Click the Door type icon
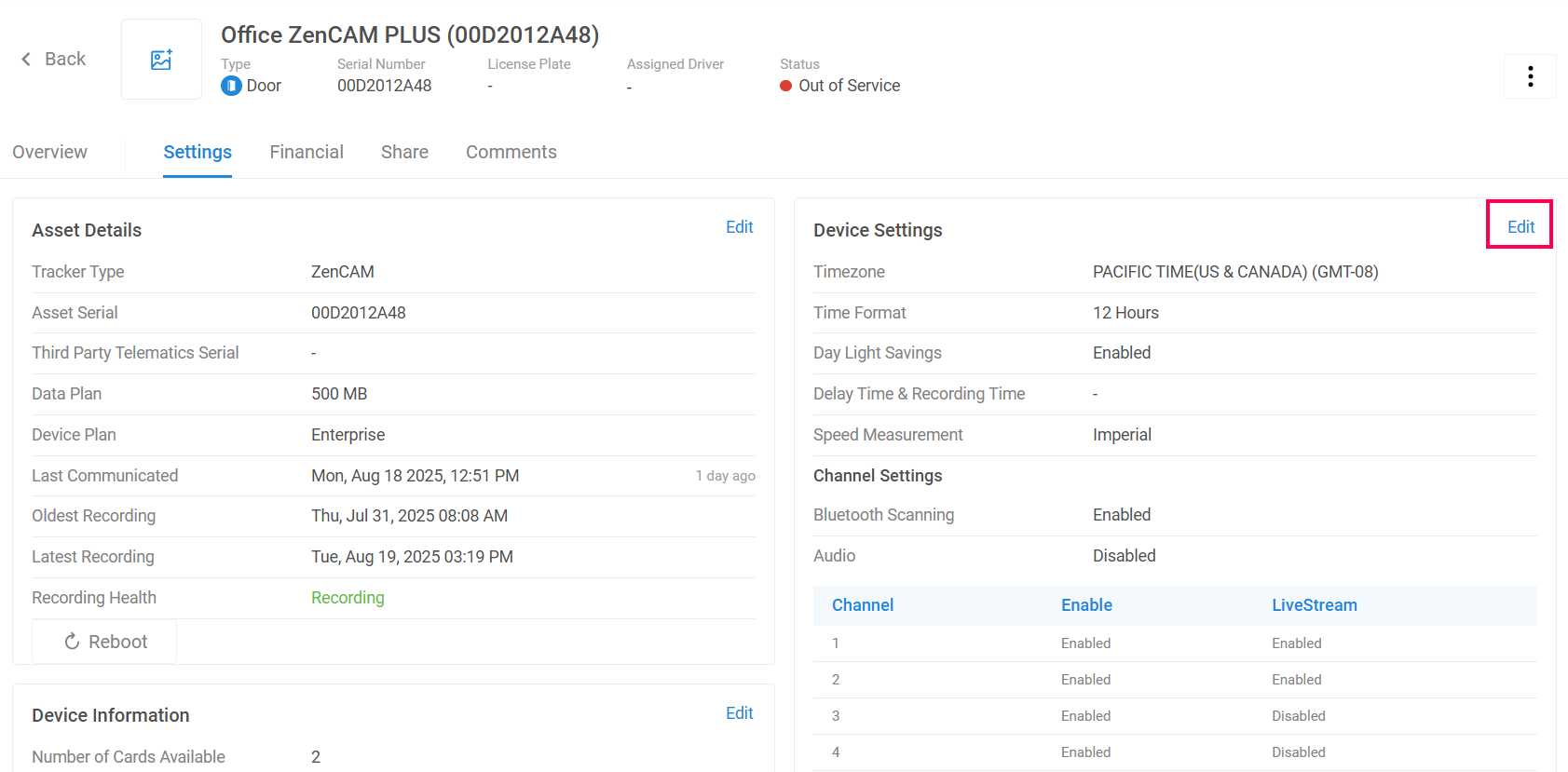1568x772 pixels. pyautogui.click(x=231, y=86)
